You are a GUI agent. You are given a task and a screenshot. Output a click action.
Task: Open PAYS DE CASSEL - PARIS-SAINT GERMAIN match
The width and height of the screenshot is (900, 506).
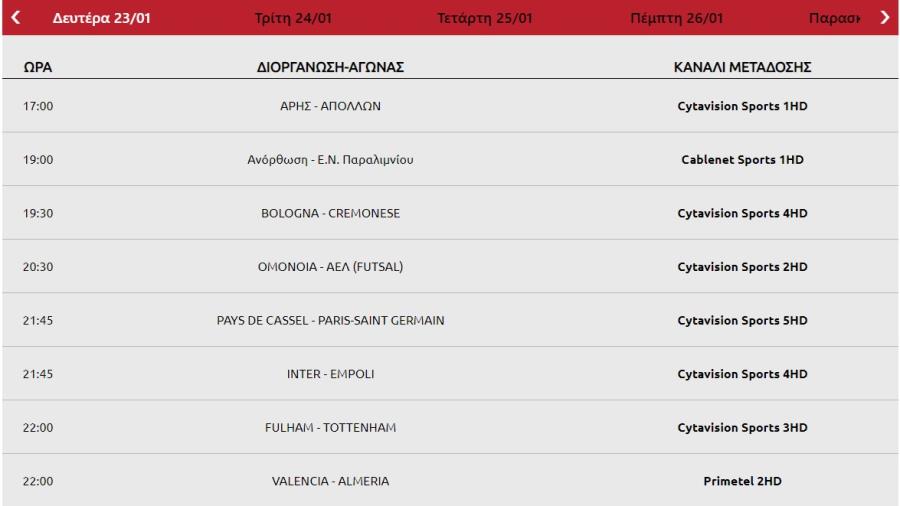coord(331,320)
